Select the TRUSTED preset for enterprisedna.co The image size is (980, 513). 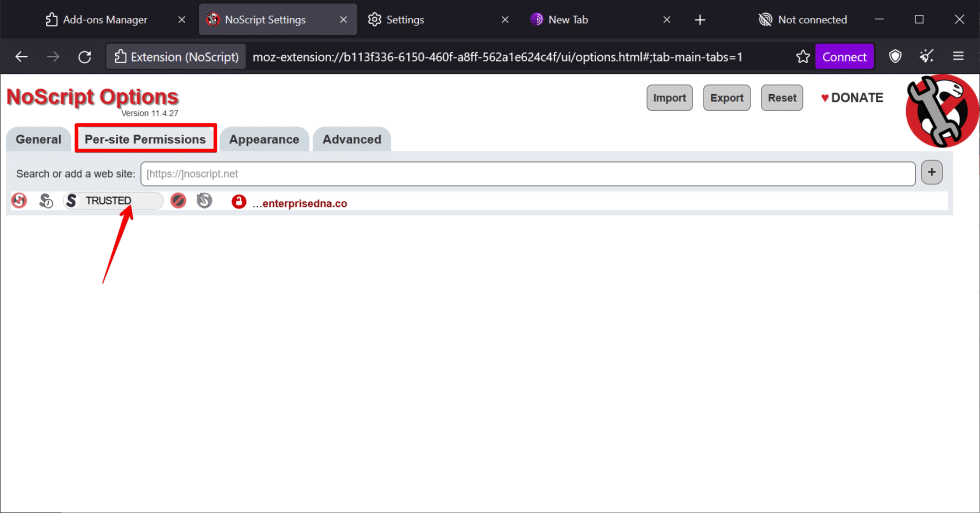click(x=112, y=201)
